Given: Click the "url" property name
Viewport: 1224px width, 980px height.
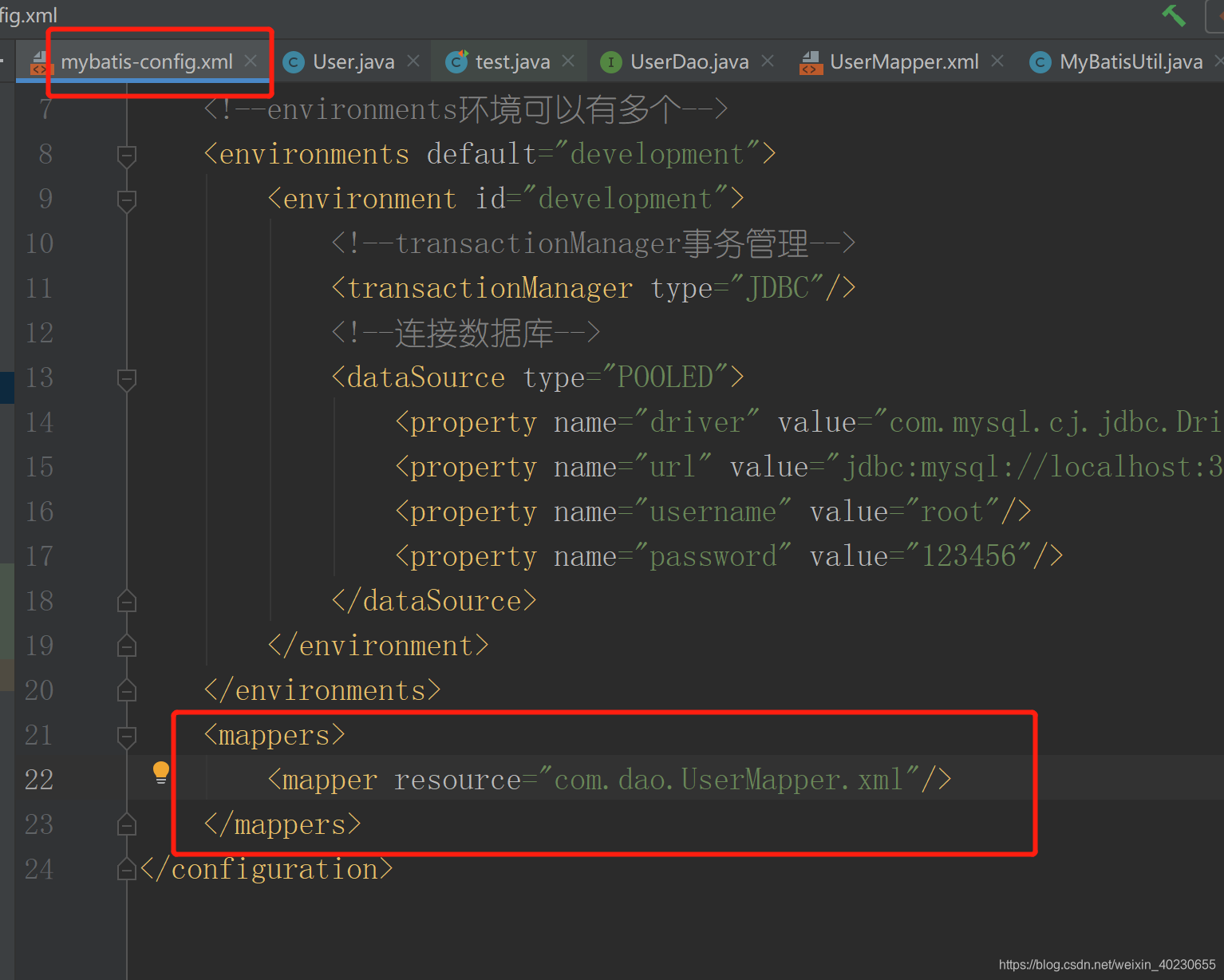Looking at the screenshot, I should click(673, 467).
